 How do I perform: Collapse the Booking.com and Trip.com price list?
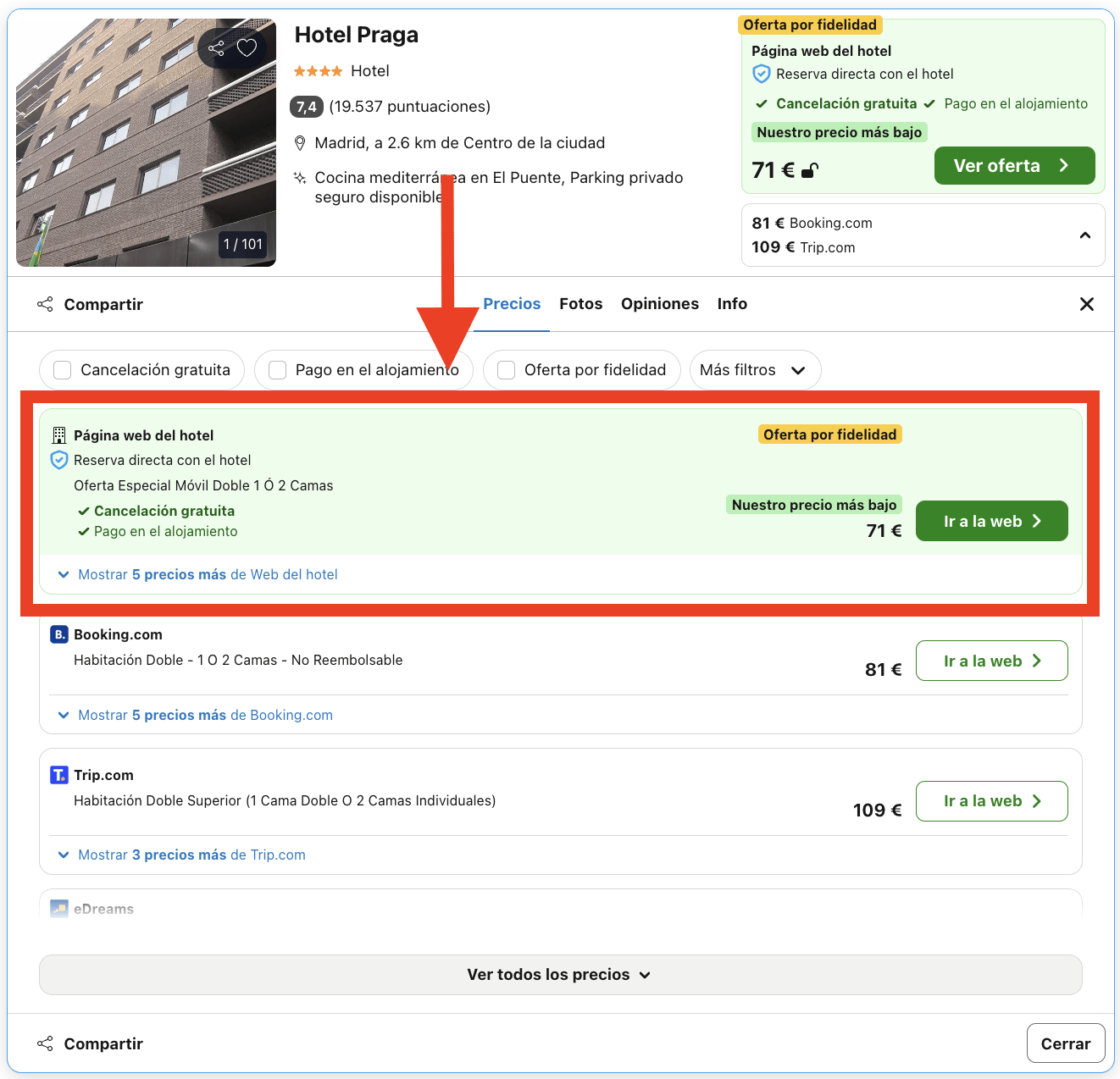[x=1085, y=235]
